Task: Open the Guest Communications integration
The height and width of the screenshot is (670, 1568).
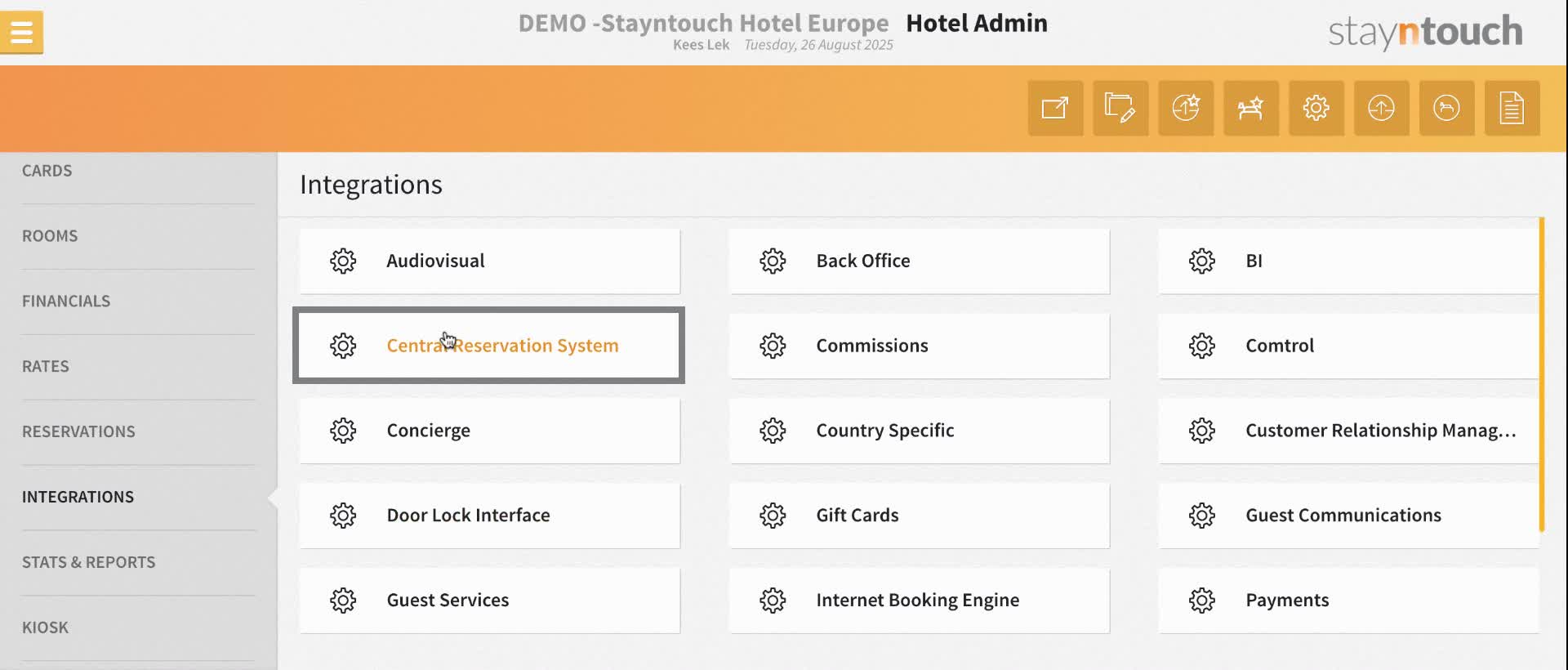Action: click(x=1348, y=516)
